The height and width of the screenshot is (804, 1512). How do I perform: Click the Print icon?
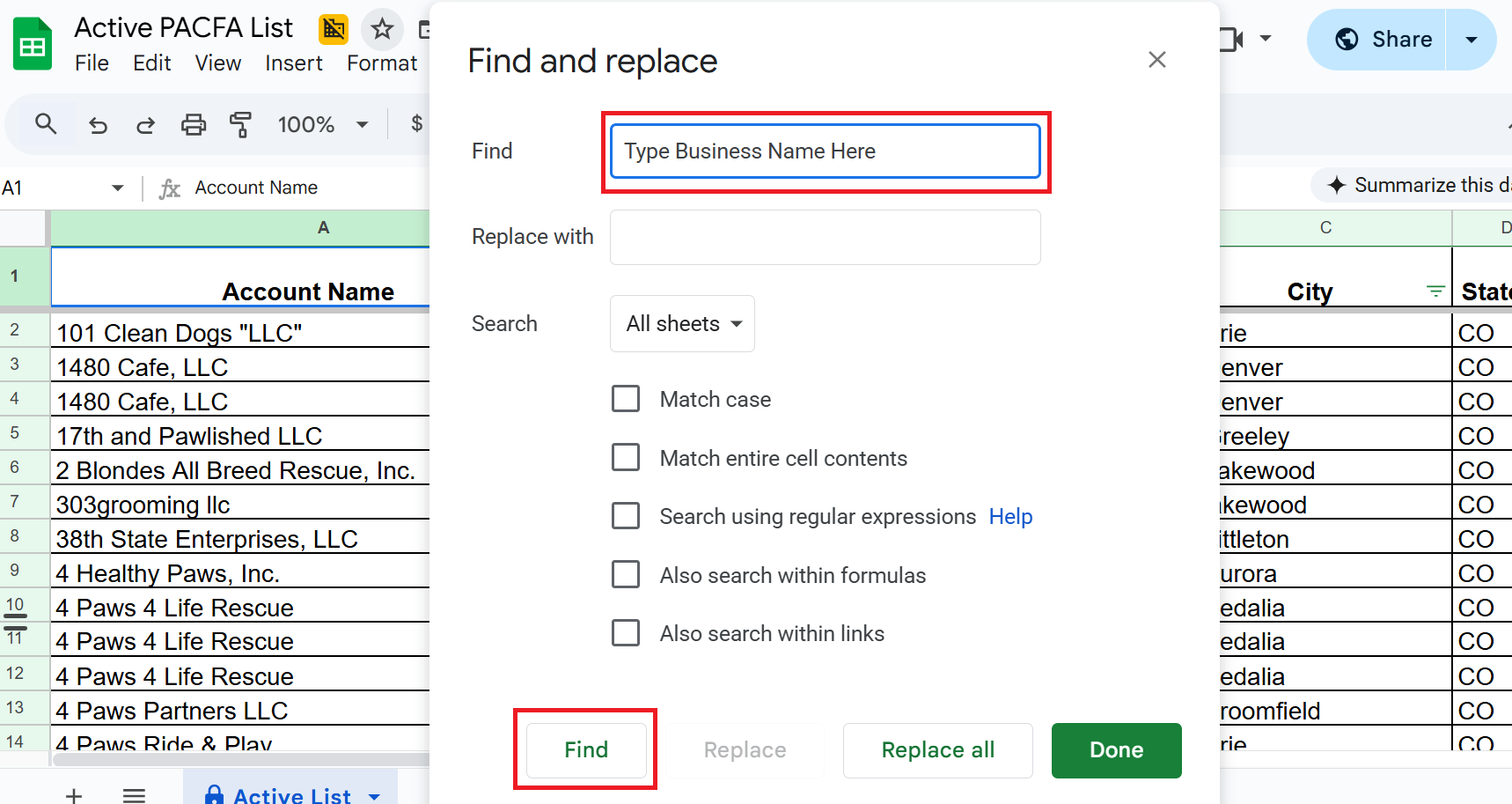(x=193, y=124)
